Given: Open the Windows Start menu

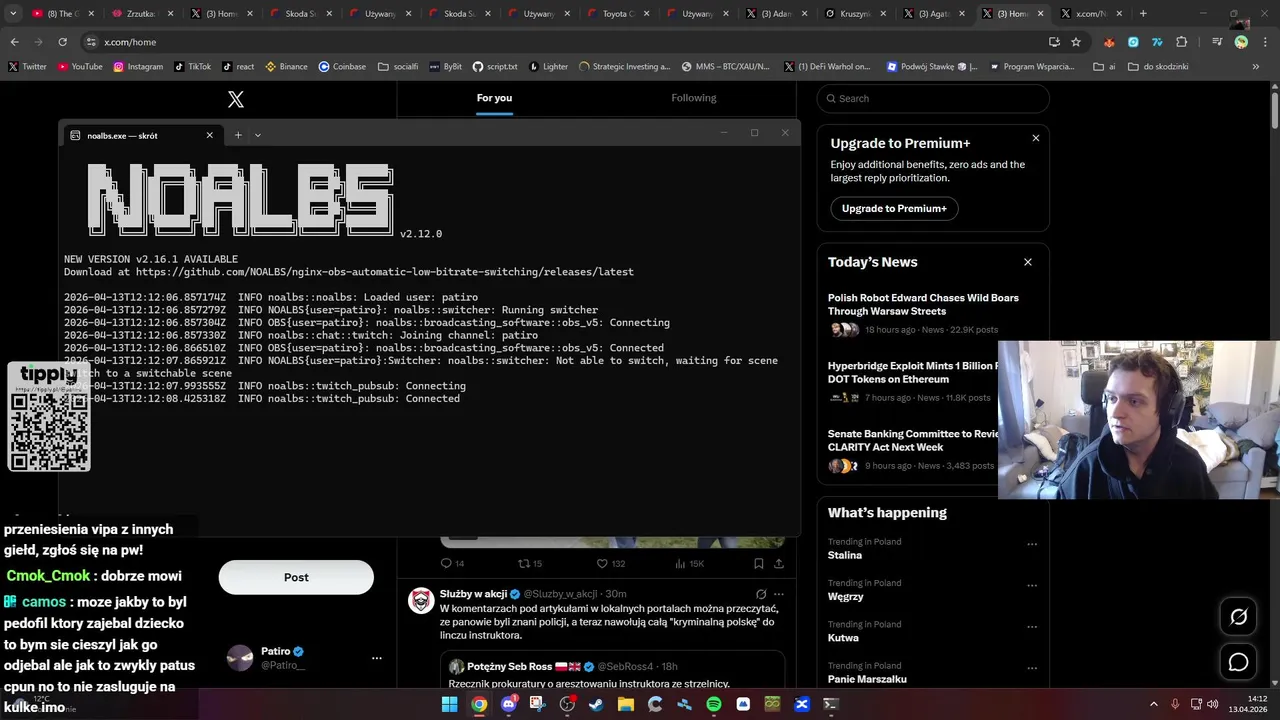Looking at the screenshot, I should tap(450, 704).
